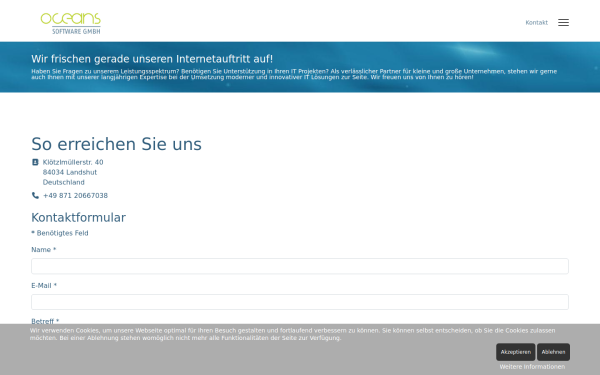Image resolution: width=600 pixels, height=375 pixels.
Task: Click the So erreichen Sie uns heading
Action: click(x=116, y=144)
